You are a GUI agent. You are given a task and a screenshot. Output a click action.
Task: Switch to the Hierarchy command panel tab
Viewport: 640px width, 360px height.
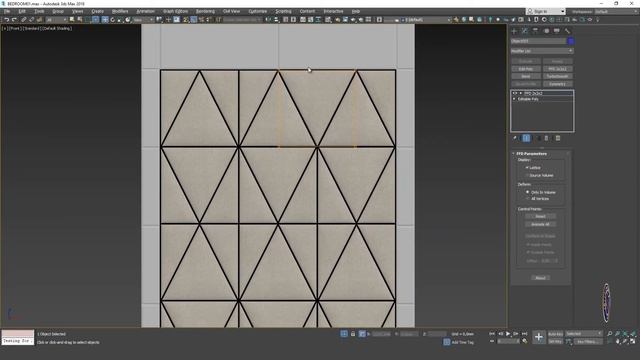coord(535,31)
